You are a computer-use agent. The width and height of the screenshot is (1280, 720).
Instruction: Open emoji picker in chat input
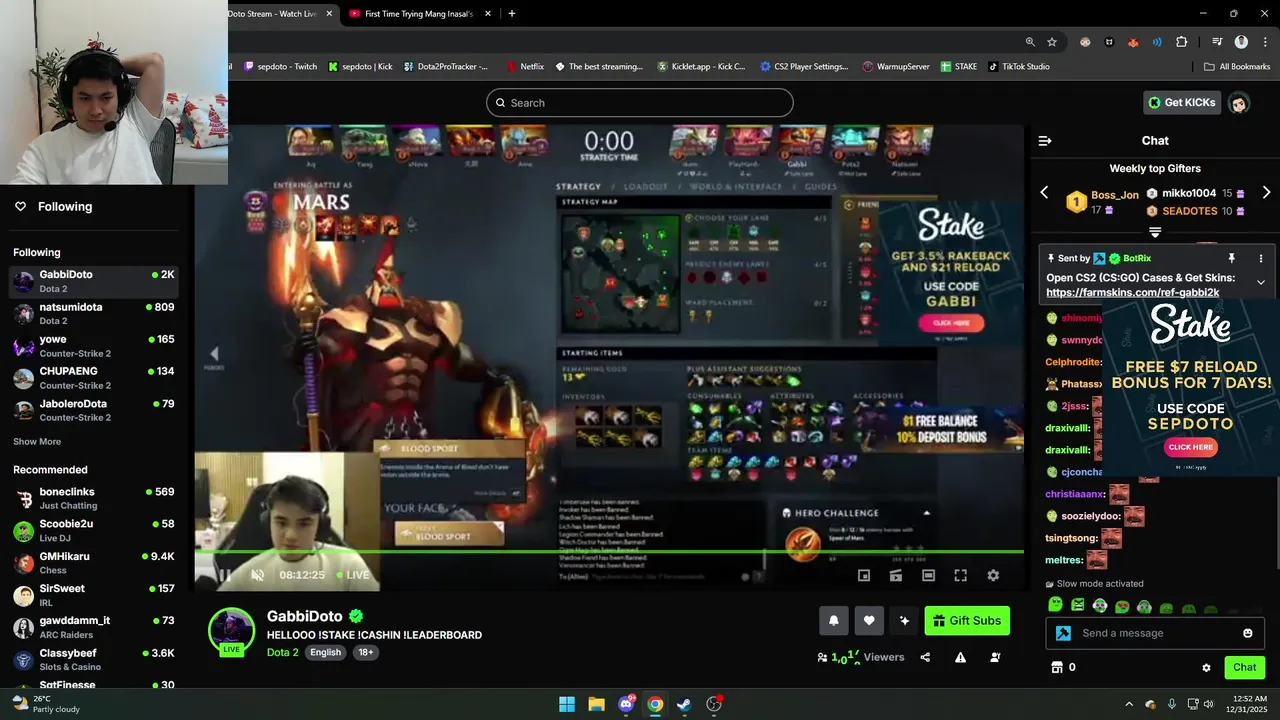tap(1247, 633)
